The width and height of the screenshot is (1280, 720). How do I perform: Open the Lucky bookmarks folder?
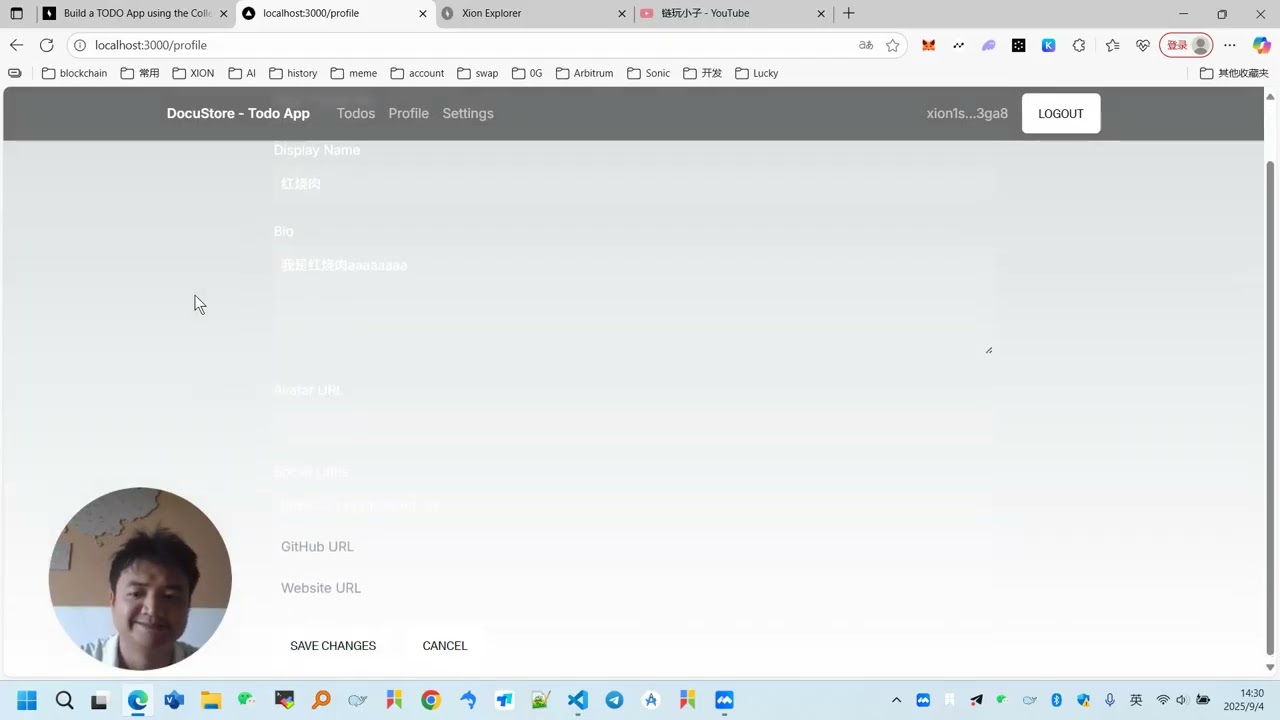757,73
